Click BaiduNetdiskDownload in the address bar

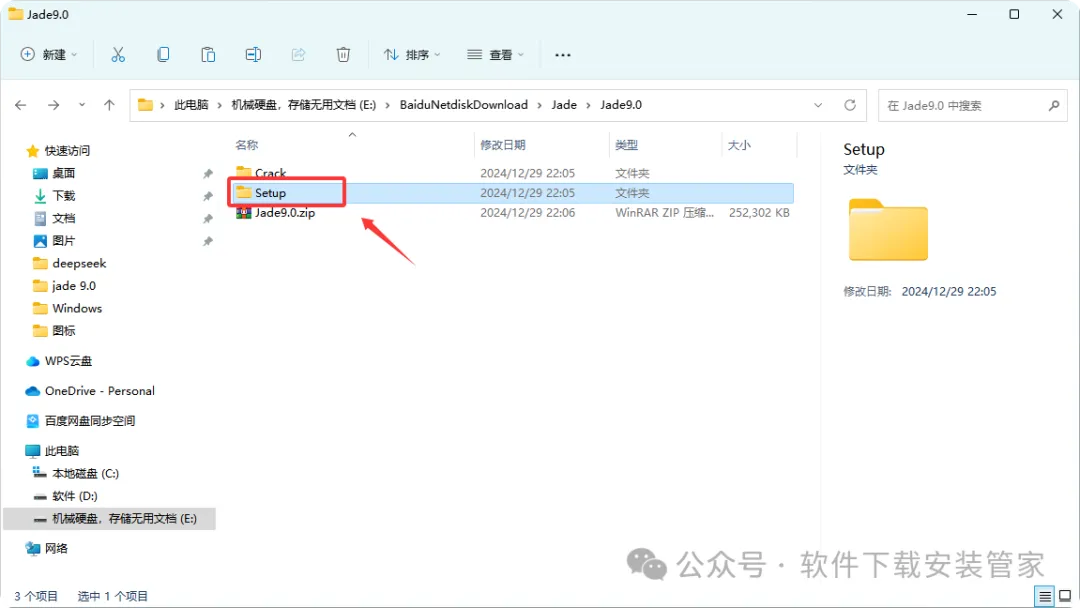[x=464, y=105]
